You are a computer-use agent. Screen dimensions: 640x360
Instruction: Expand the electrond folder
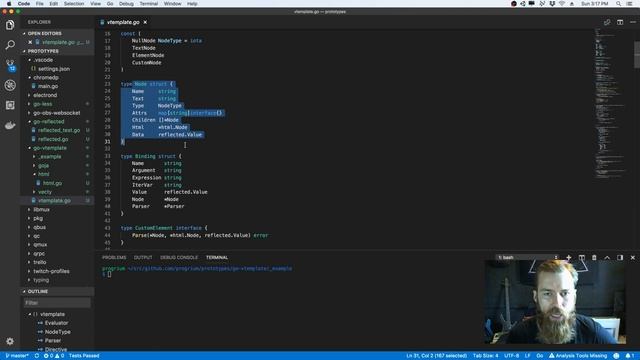pos(45,95)
